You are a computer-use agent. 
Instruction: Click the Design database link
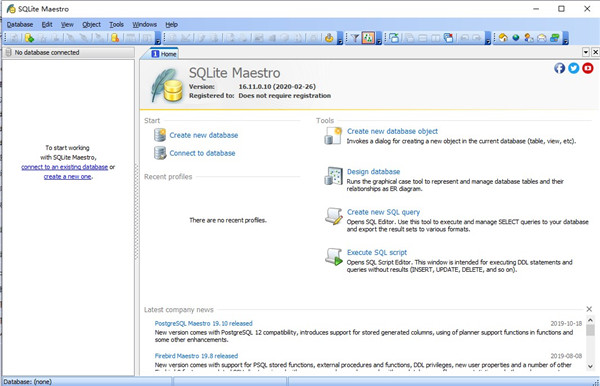[x=373, y=172]
